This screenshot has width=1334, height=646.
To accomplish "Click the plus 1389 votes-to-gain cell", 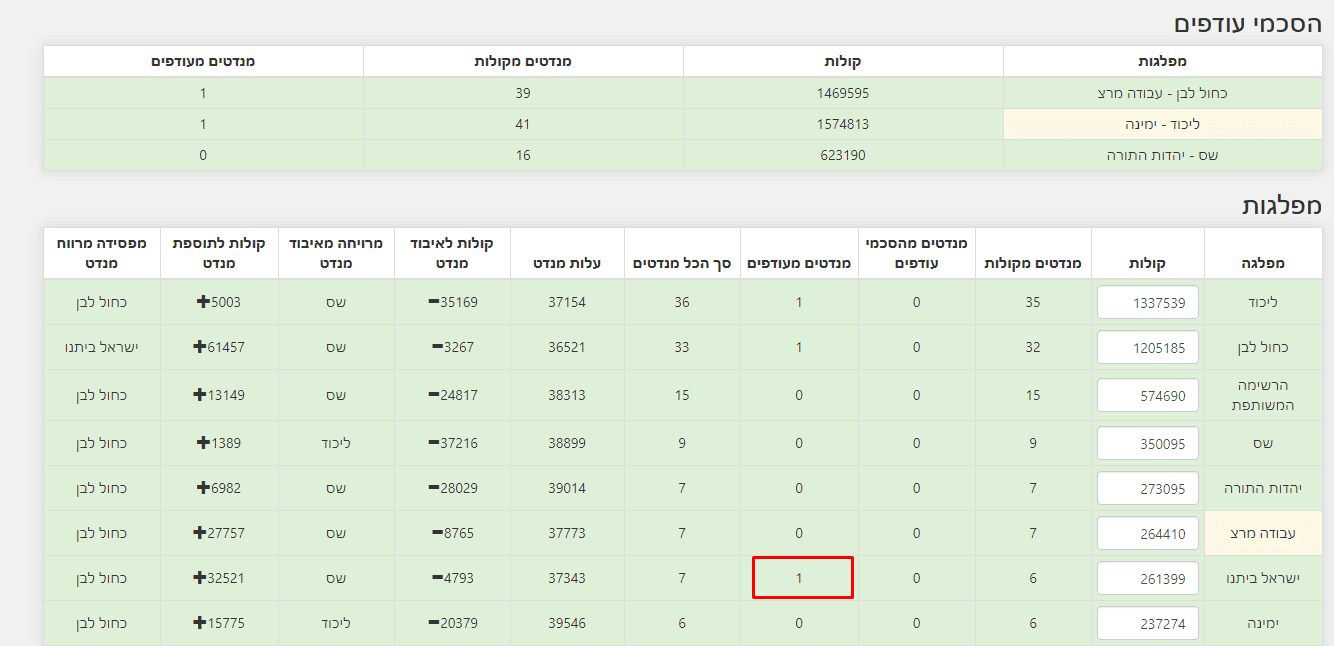I will pyautogui.click(x=219, y=443).
